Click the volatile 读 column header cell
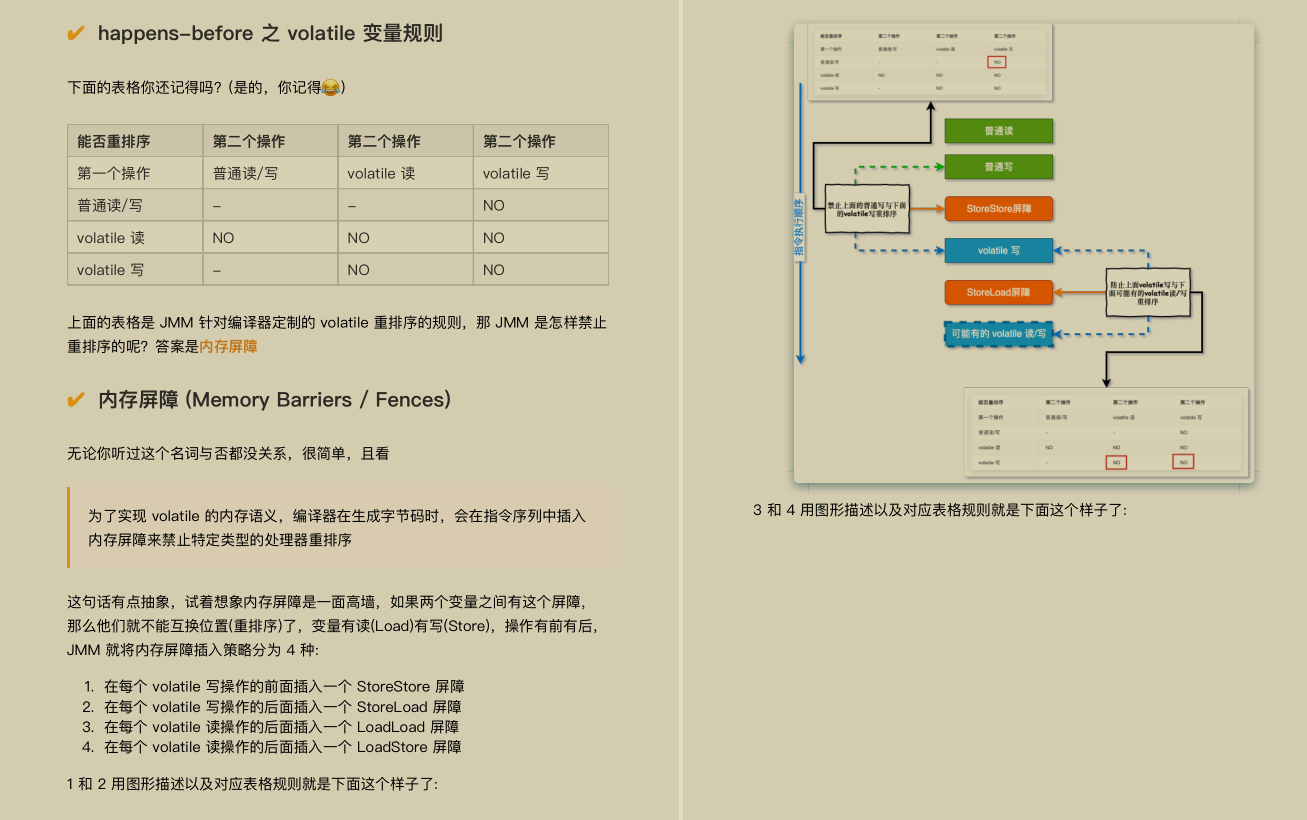This screenshot has width=1307, height=820. [x=405, y=173]
